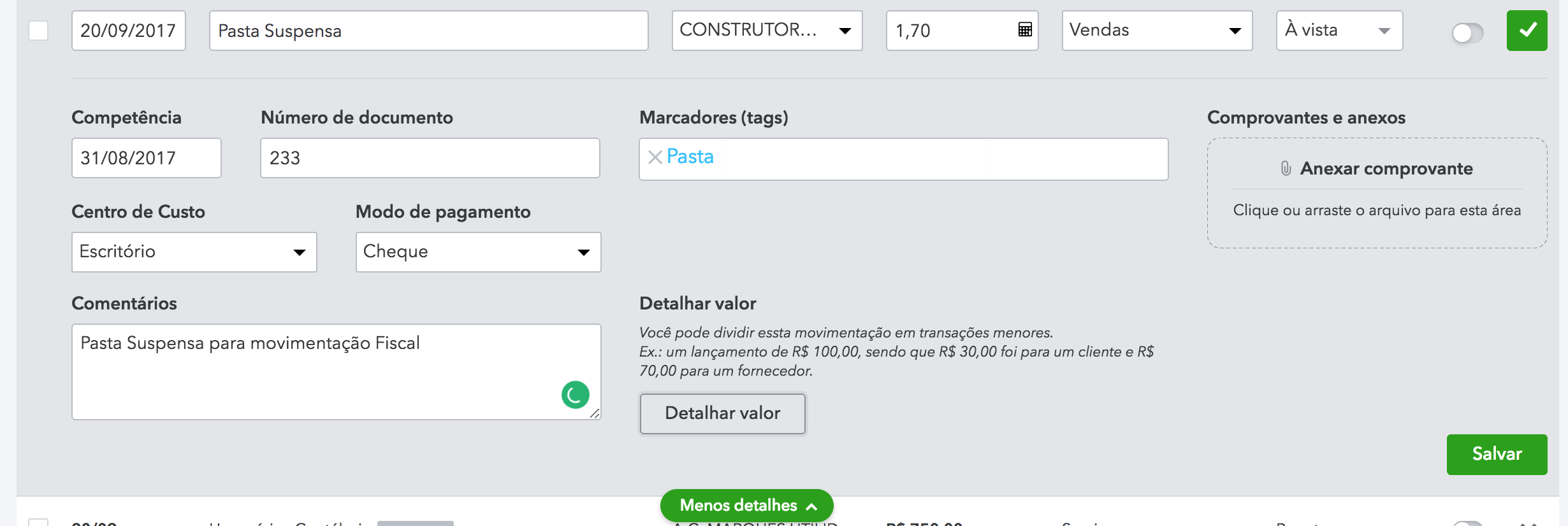Tick the checkbox beside the Pasta Suspensa row
This screenshot has width=1568, height=526.
[x=38, y=31]
